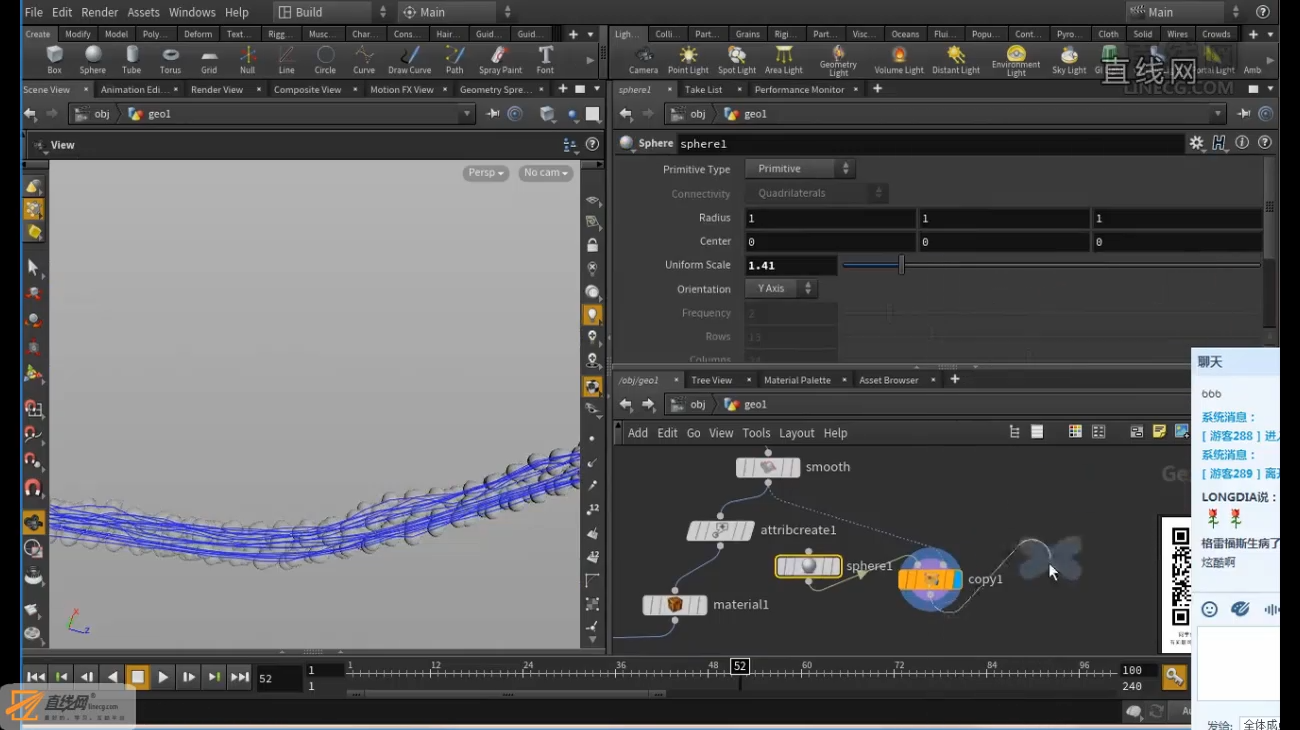The width and height of the screenshot is (1300, 730).
Task: Open the Render menu
Action: point(99,12)
